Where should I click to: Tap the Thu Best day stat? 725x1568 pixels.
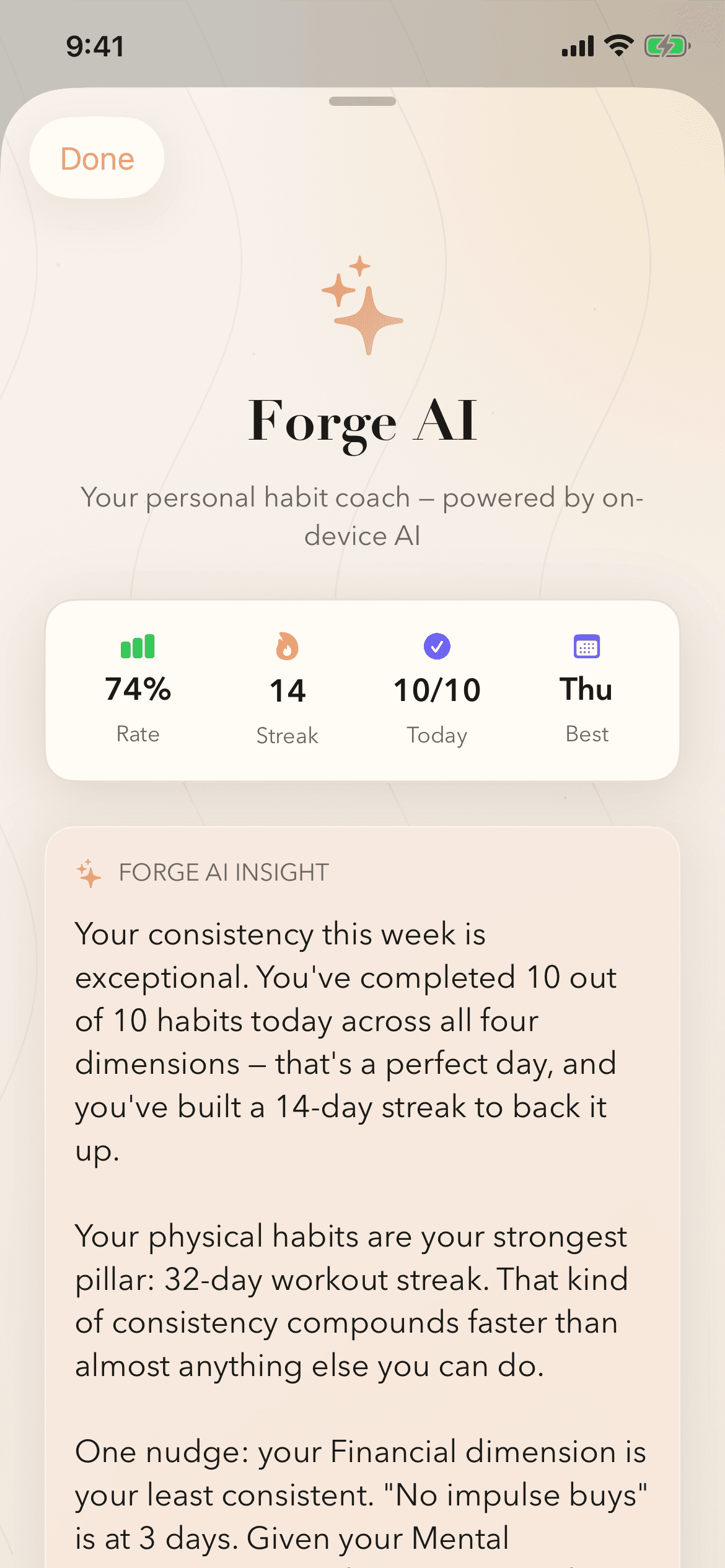click(x=586, y=689)
